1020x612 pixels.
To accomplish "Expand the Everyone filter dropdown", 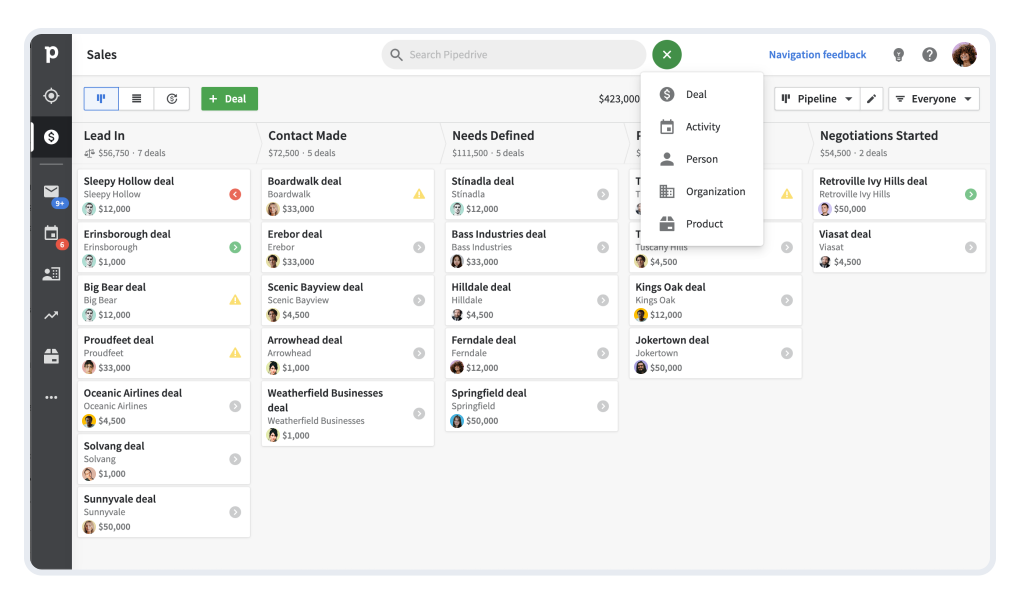I will click(933, 99).
